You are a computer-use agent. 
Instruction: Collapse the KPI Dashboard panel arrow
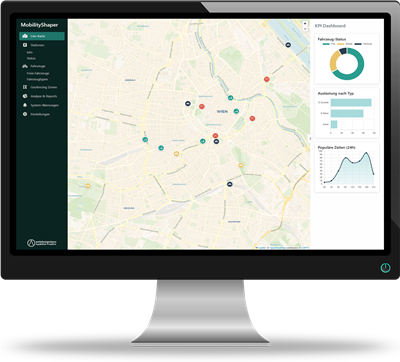(x=310, y=138)
